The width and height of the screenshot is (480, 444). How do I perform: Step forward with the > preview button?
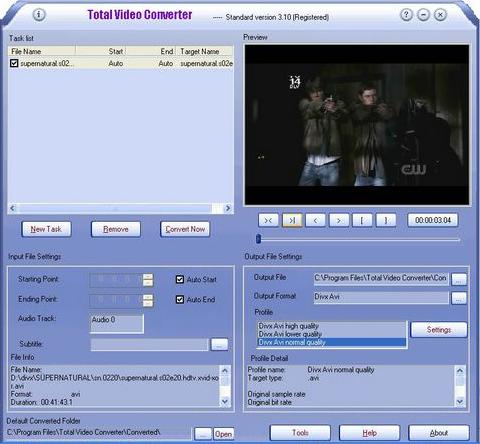339,220
